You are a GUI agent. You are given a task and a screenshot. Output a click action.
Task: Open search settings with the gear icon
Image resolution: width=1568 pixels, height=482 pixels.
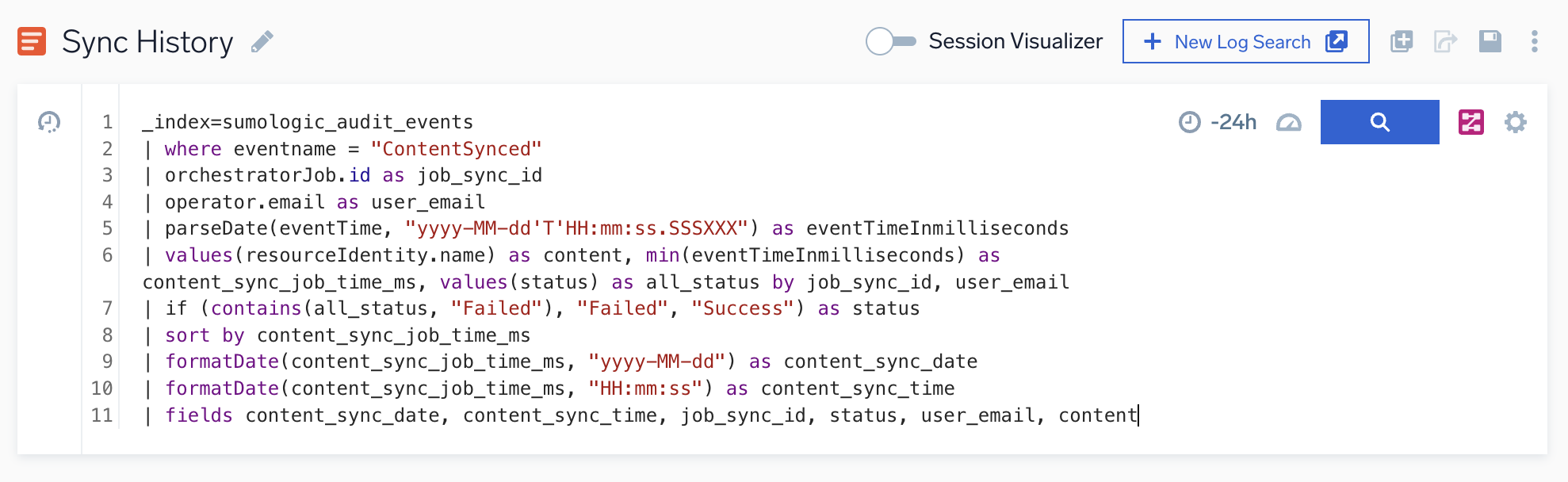1516,122
